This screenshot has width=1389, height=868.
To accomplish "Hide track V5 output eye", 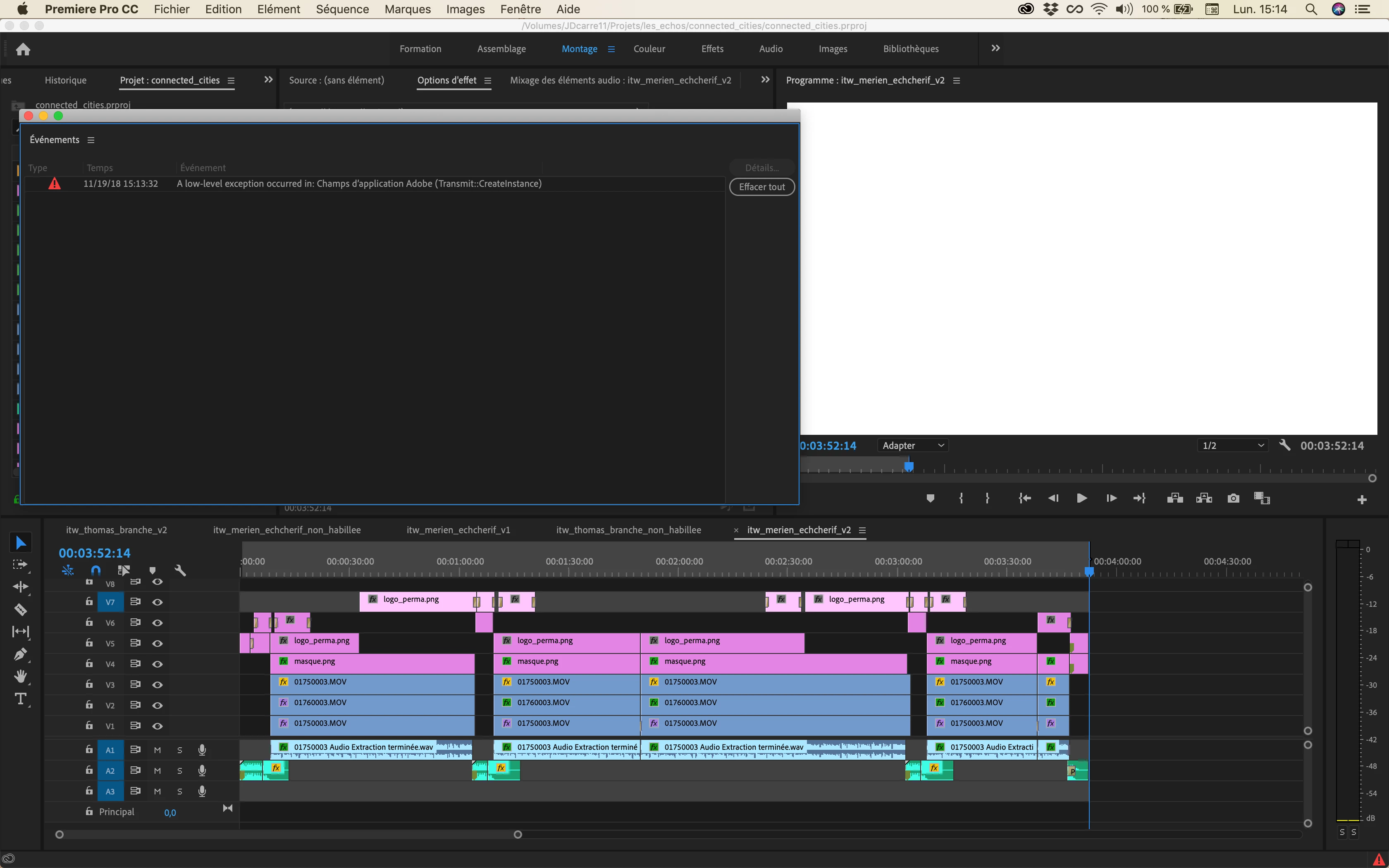I will pyautogui.click(x=157, y=644).
